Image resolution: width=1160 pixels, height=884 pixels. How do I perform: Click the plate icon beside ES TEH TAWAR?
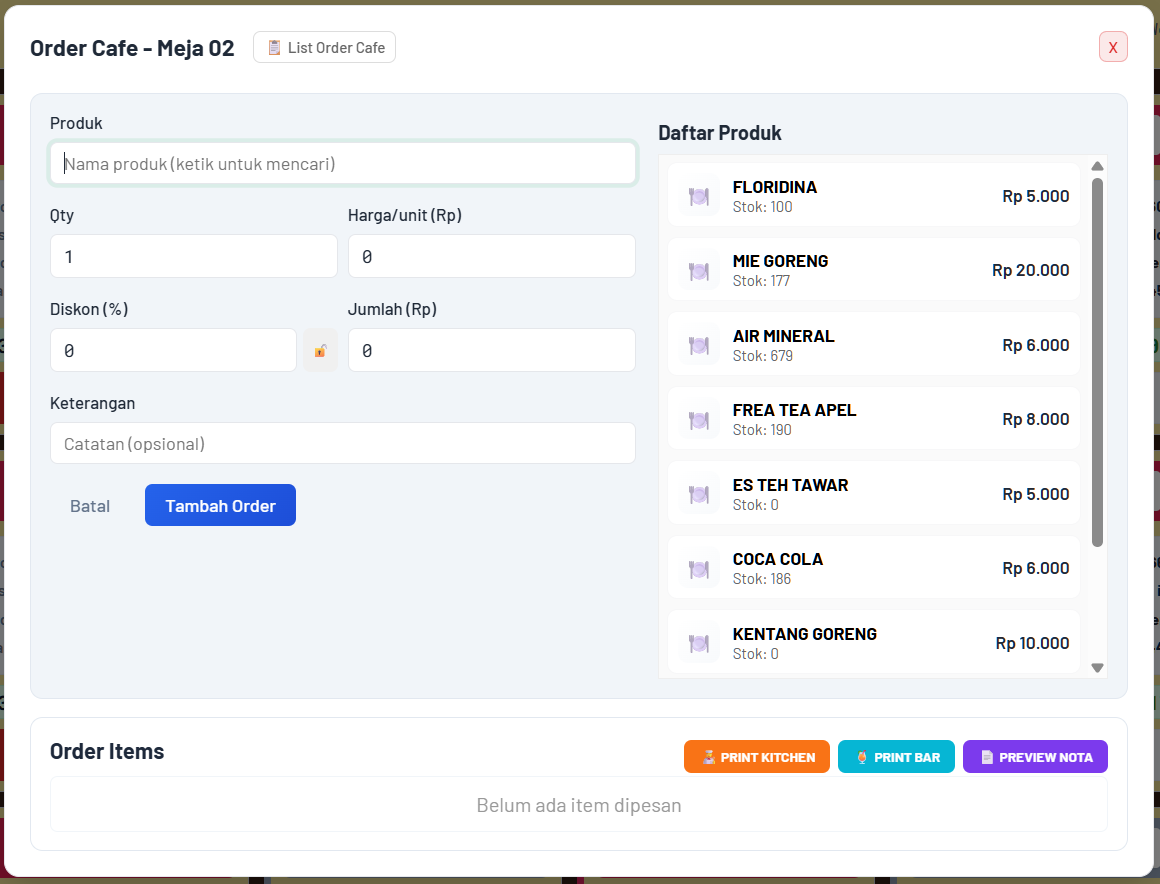pos(699,495)
